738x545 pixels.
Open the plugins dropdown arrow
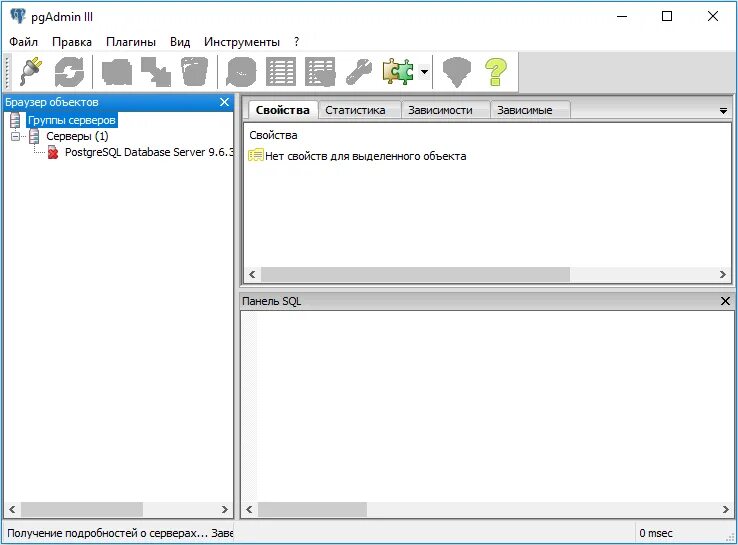pyautogui.click(x=424, y=72)
